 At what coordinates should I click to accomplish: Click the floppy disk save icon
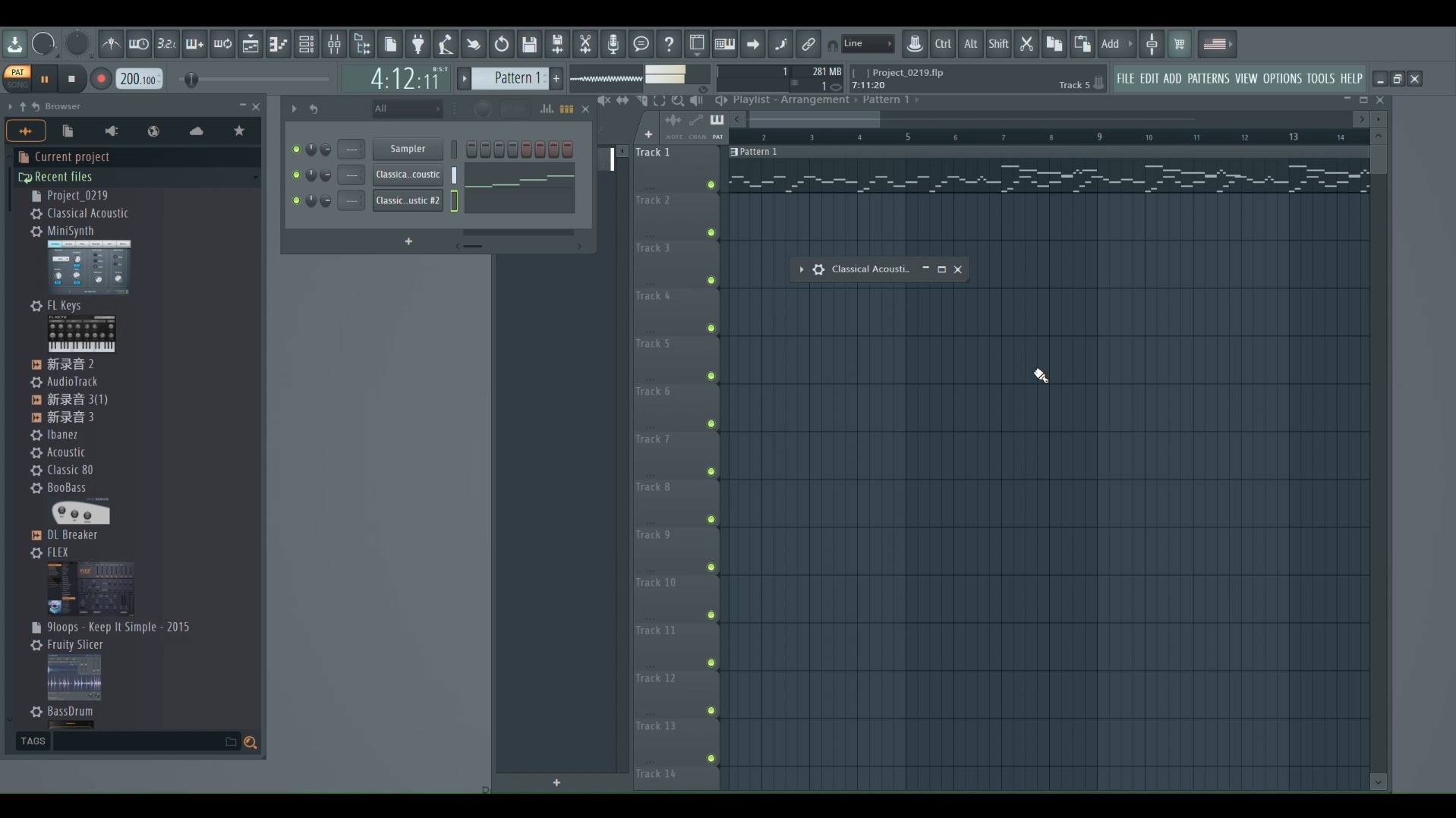(x=530, y=44)
